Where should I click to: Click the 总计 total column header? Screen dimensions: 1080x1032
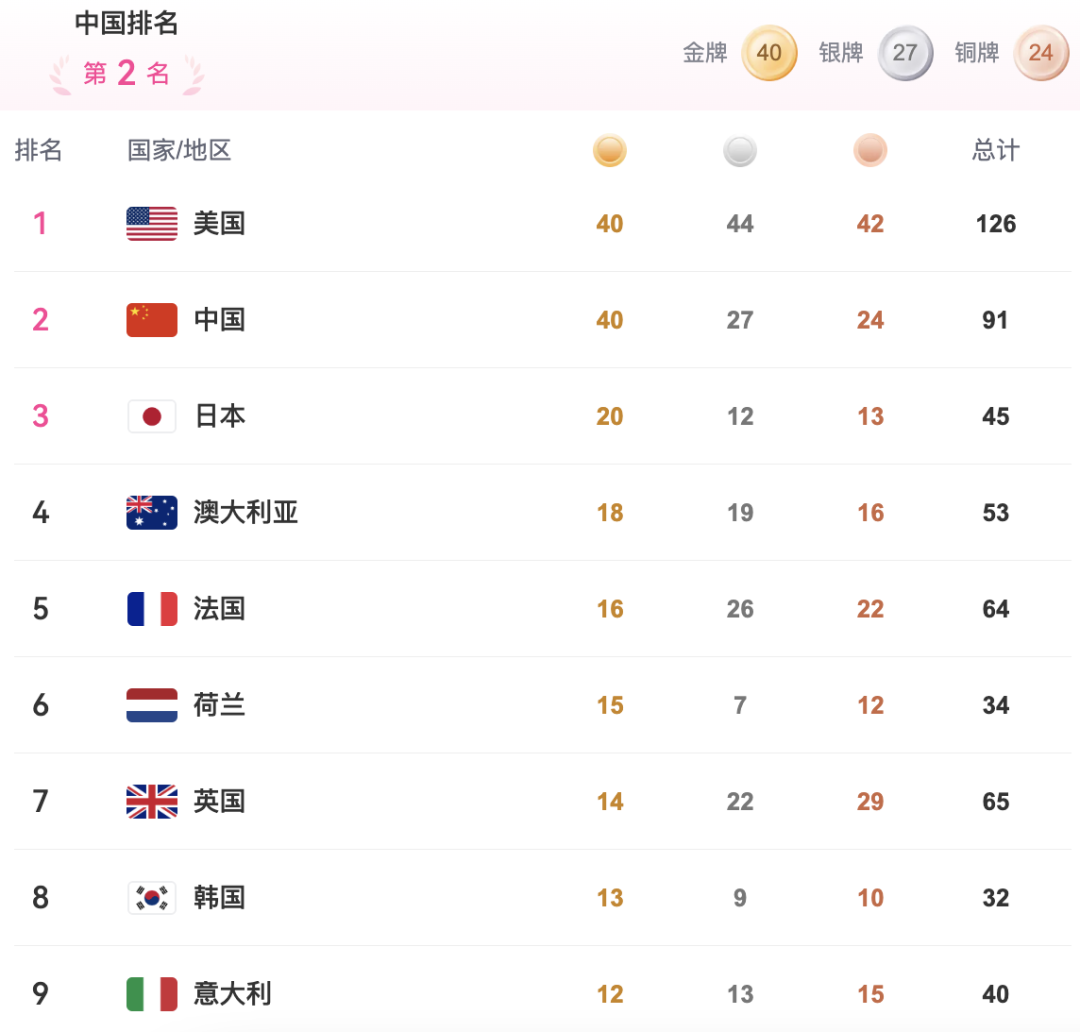[x=996, y=151]
